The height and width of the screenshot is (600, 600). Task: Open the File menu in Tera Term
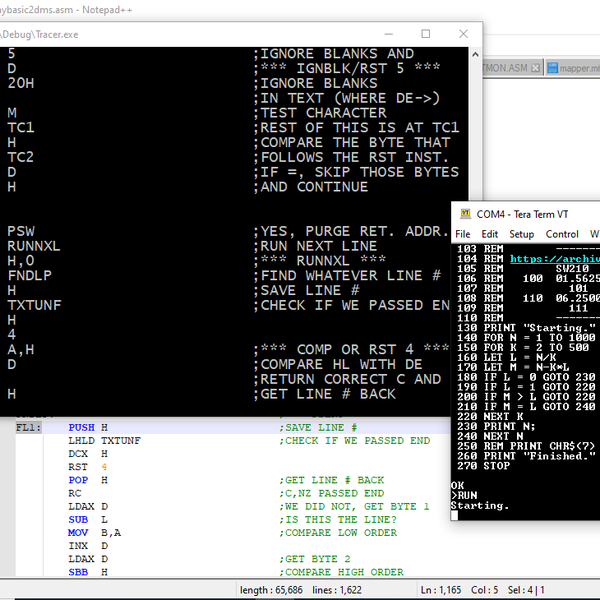(x=463, y=234)
